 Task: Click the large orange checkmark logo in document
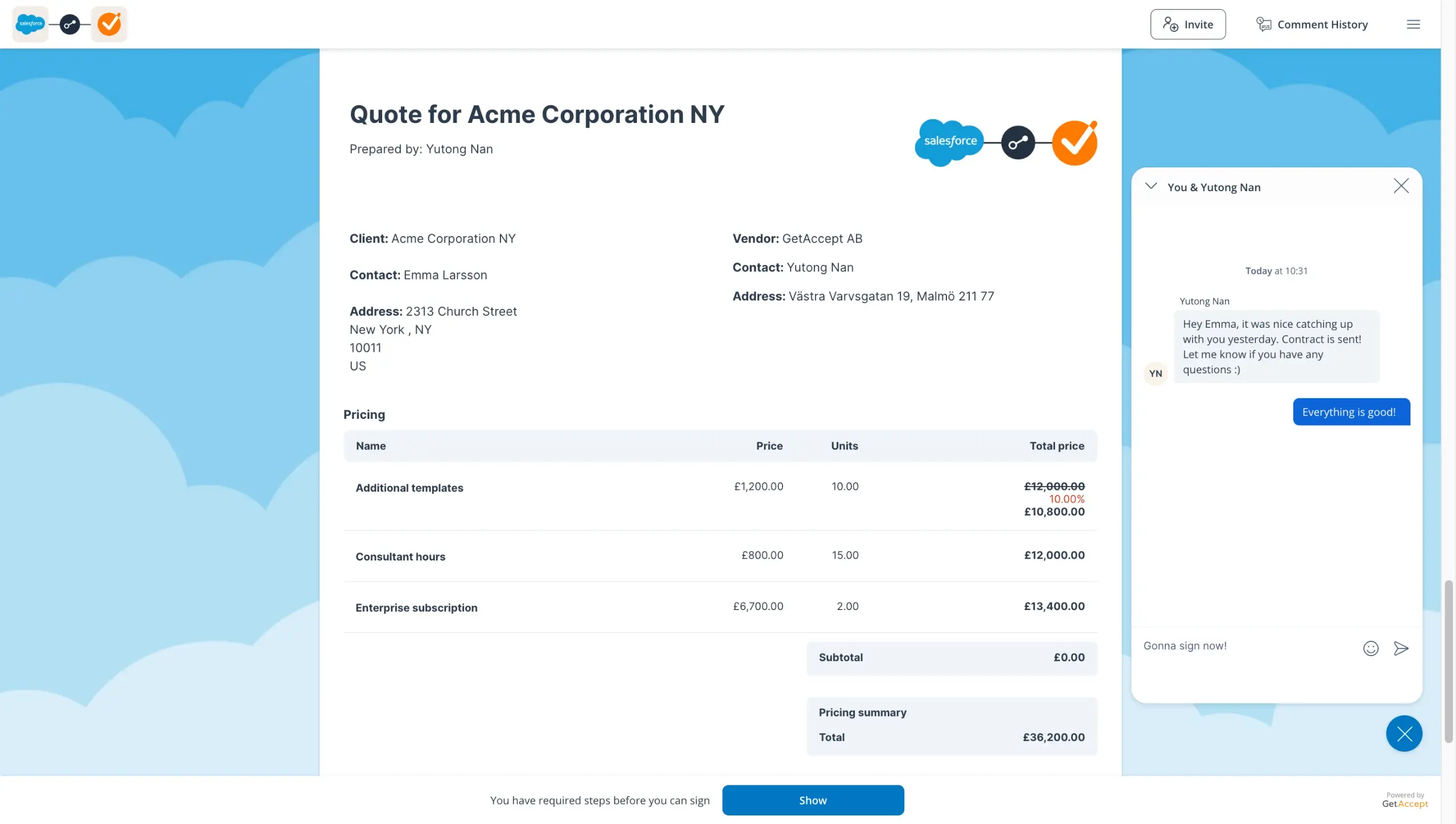(1074, 143)
